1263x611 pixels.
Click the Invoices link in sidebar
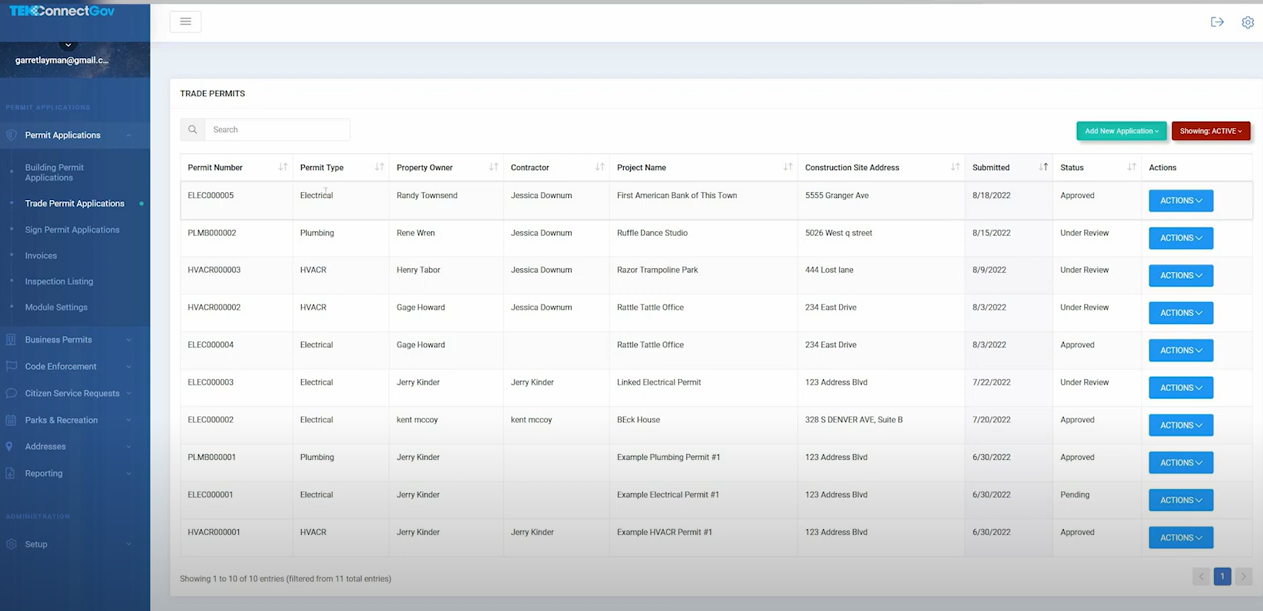pos(41,255)
